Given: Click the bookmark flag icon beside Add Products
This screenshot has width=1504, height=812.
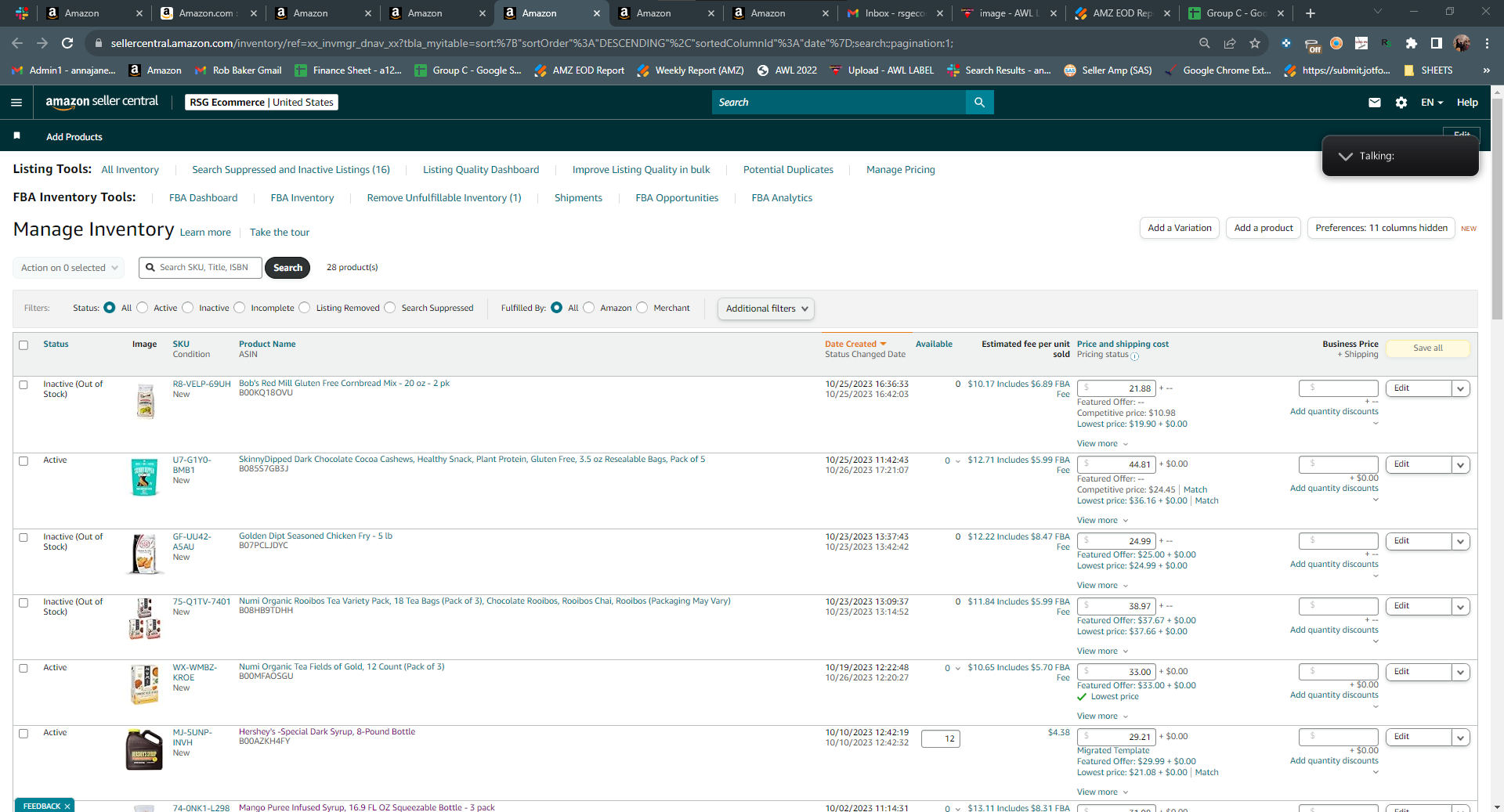Looking at the screenshot, I should pos(17,136).
